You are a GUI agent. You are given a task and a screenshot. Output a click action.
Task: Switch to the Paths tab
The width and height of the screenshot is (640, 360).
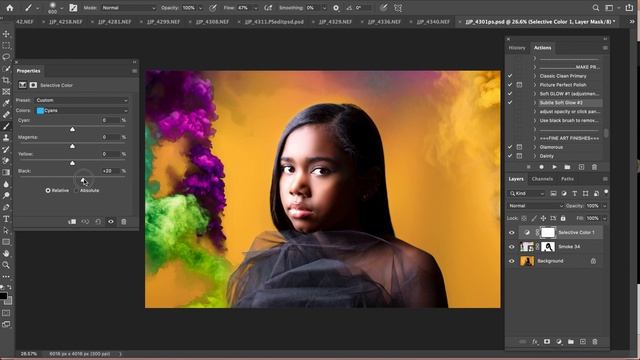tap(567, 179)
